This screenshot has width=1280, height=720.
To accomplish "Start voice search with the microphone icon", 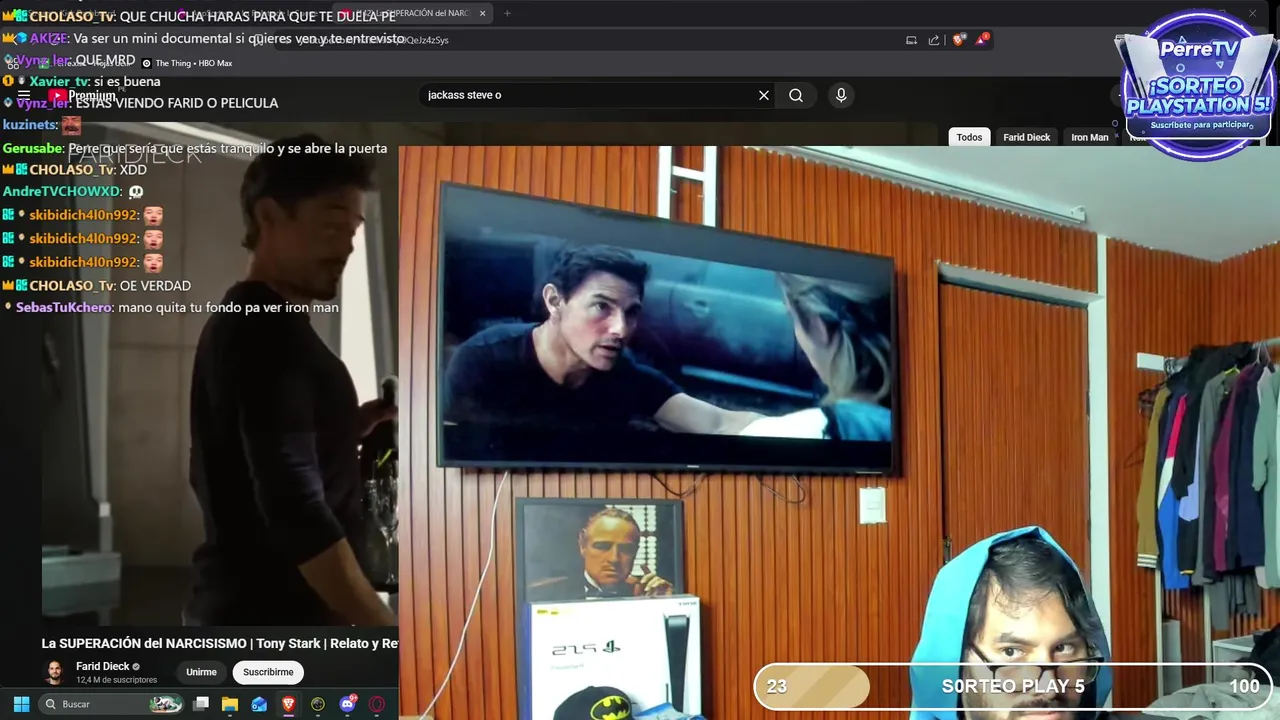I will [x=841, y=95].
